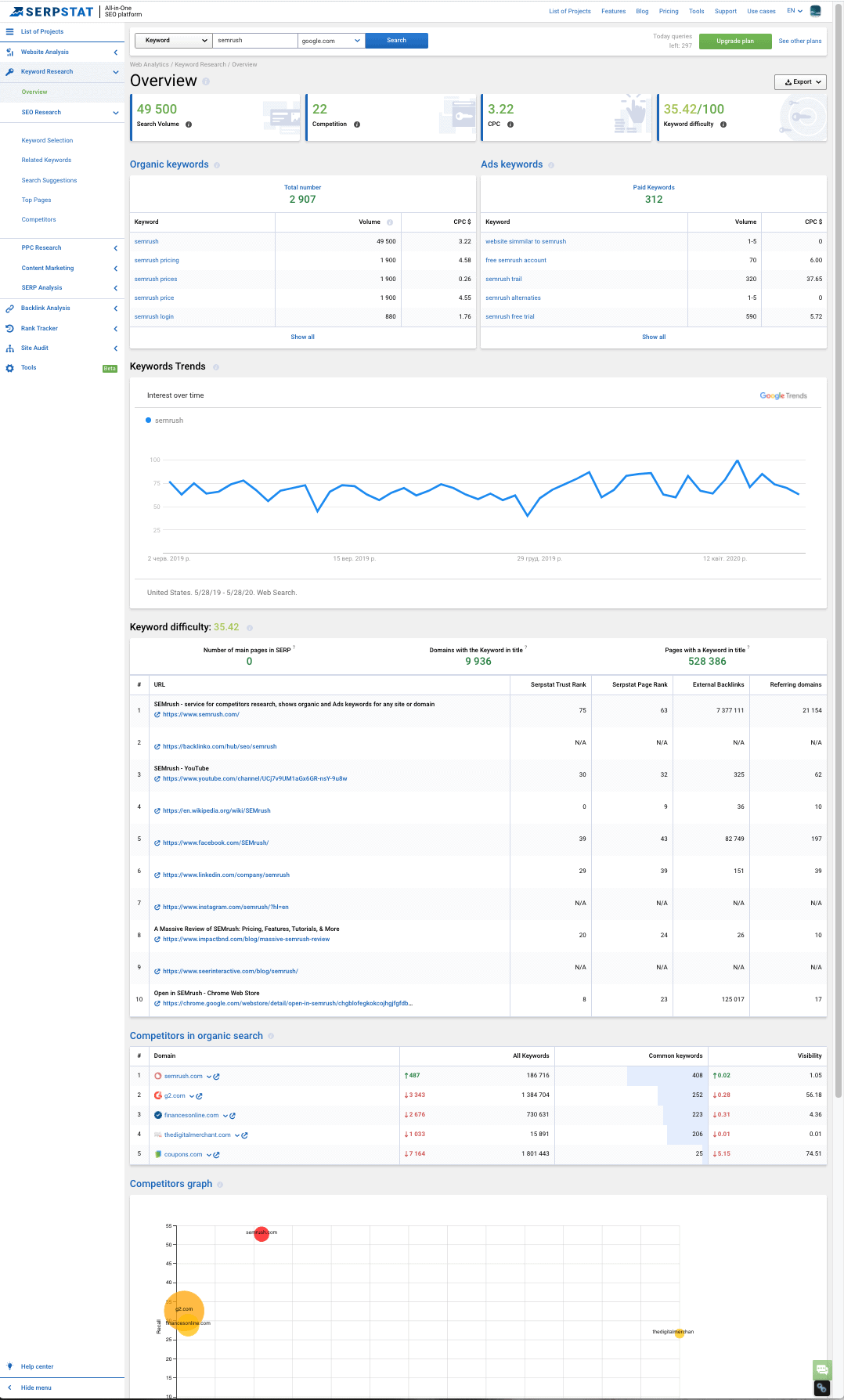Open Keyword Selection in sidebar
844x1400 pixels.
click(47, 141)
